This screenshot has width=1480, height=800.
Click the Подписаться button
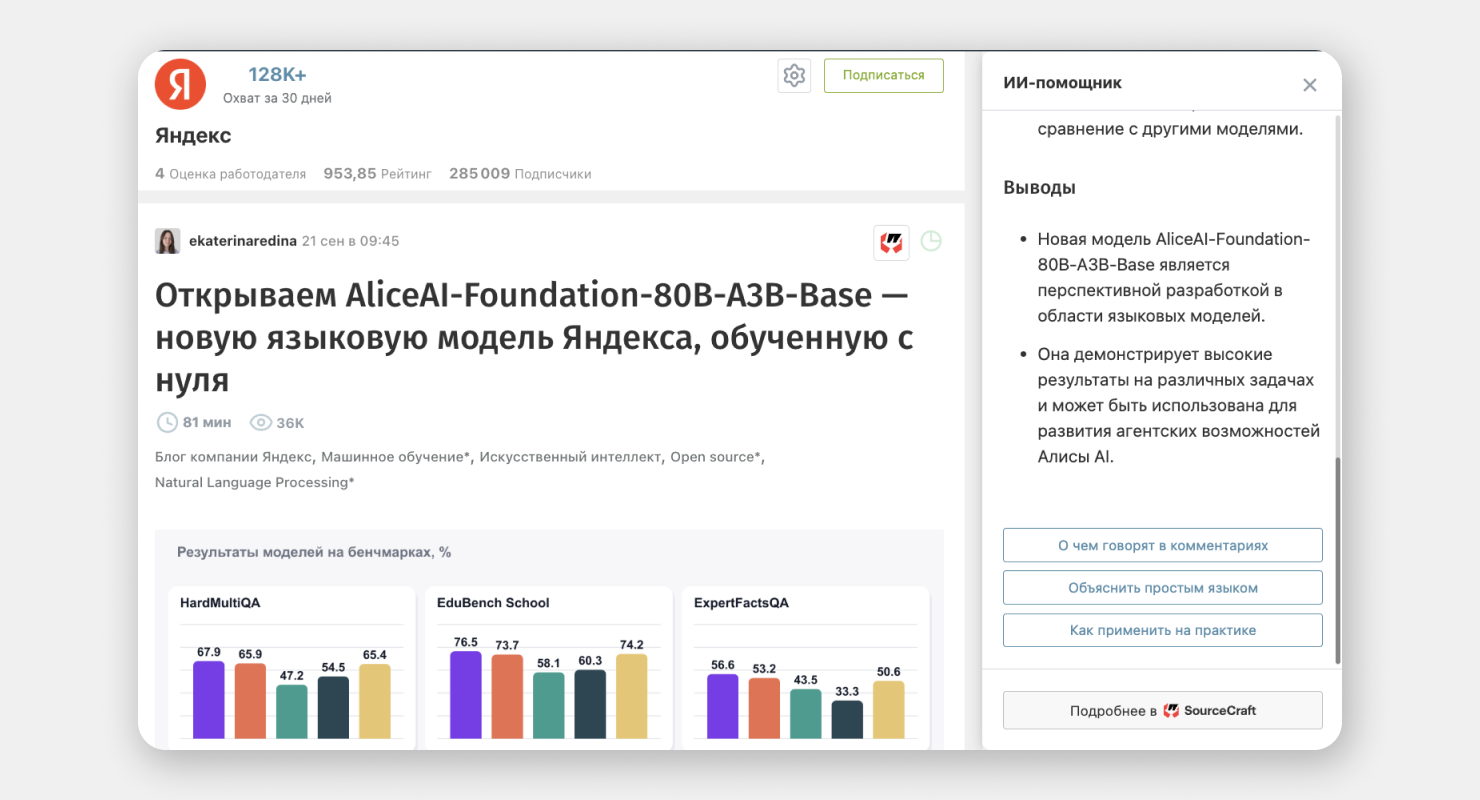coord(883,75)
